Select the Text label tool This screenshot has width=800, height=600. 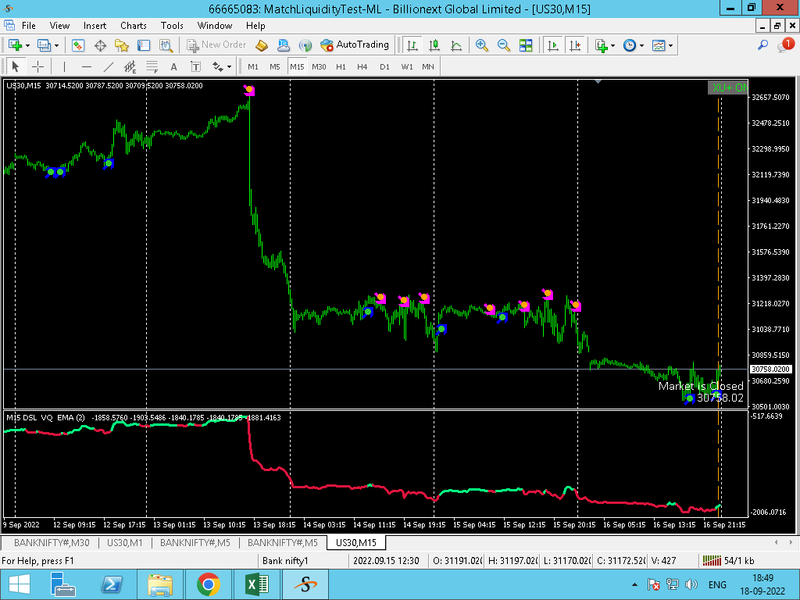tap(173, 67)
